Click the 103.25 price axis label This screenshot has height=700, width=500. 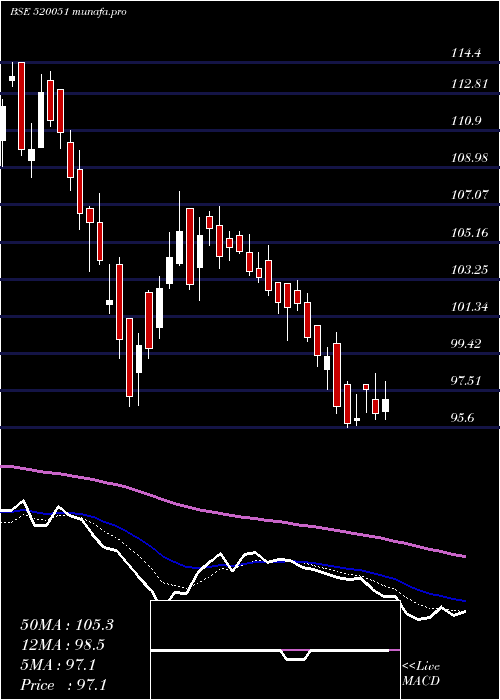[x=469, y=270]
